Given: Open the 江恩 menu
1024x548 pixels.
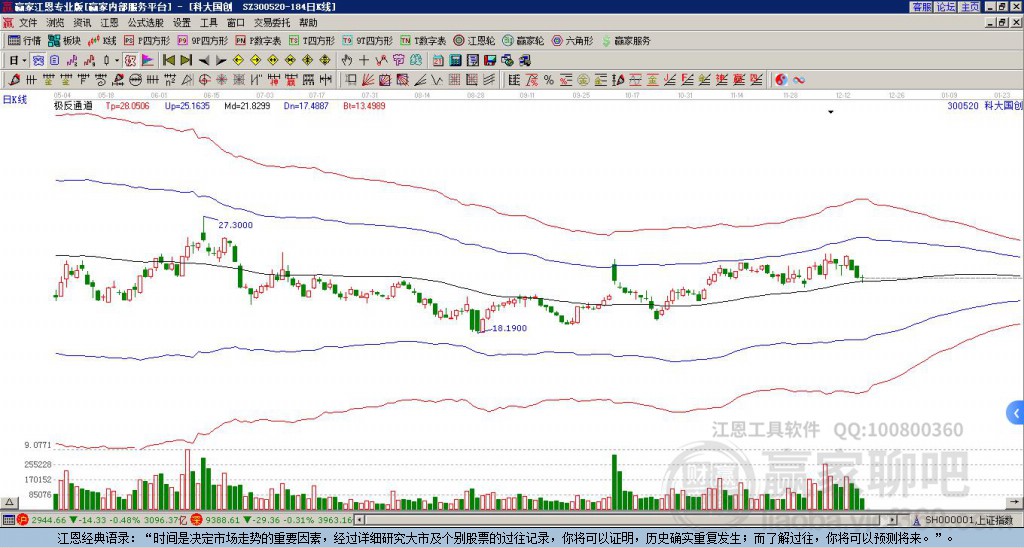Looking at the screenshot, I should point(110,23).
